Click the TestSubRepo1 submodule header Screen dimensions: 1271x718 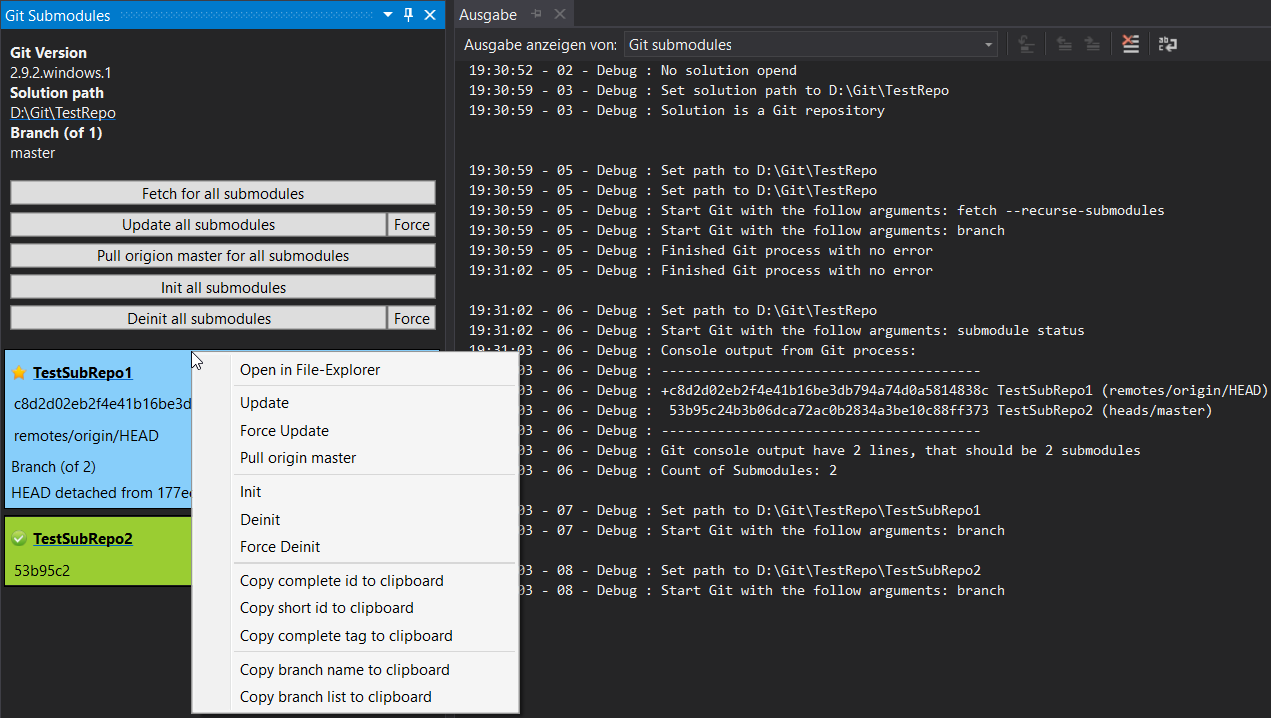pyautogui.click(x=84, y=372)
